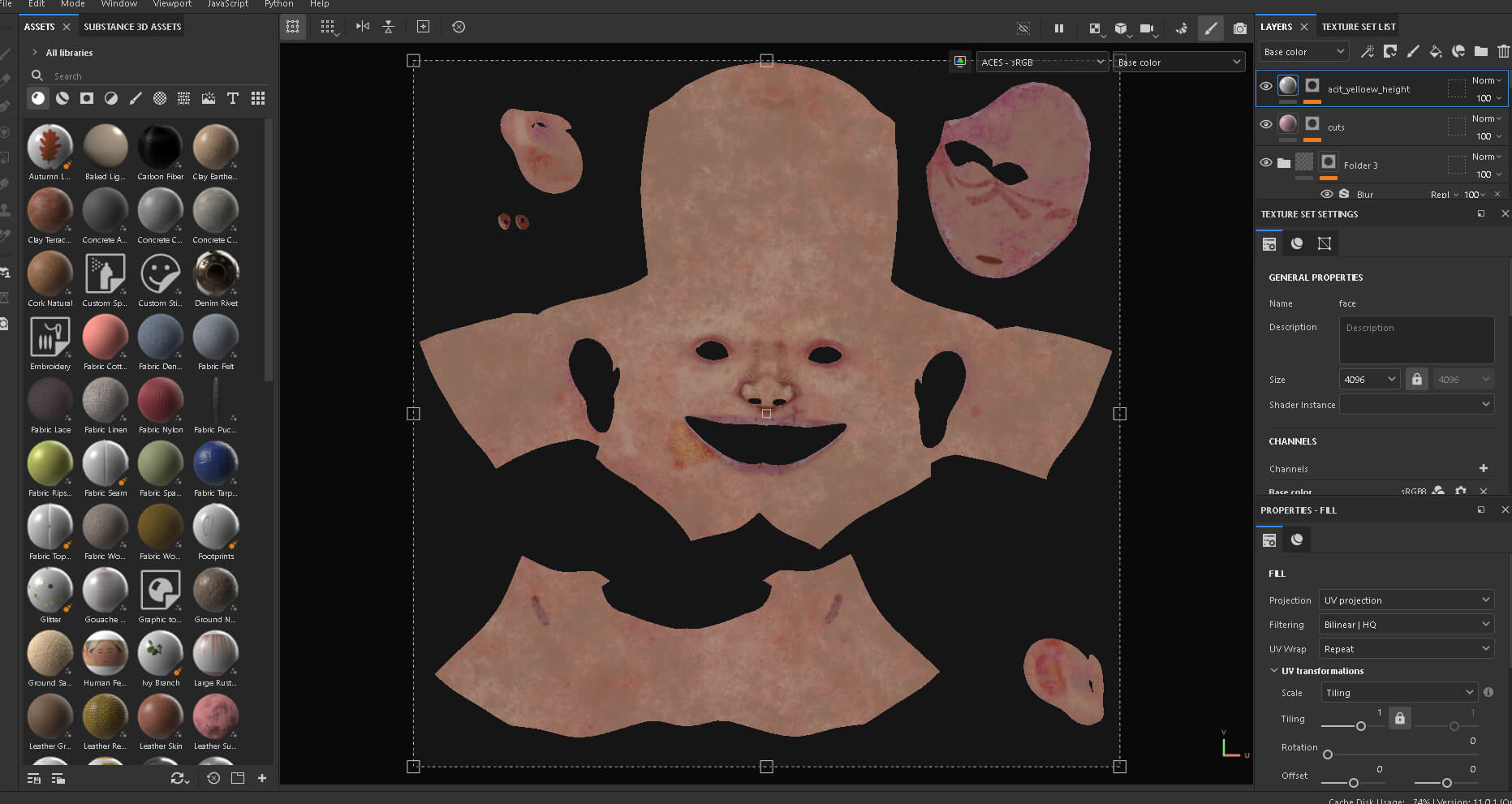Toggle the tiling lock button

tap(1400, 718)
